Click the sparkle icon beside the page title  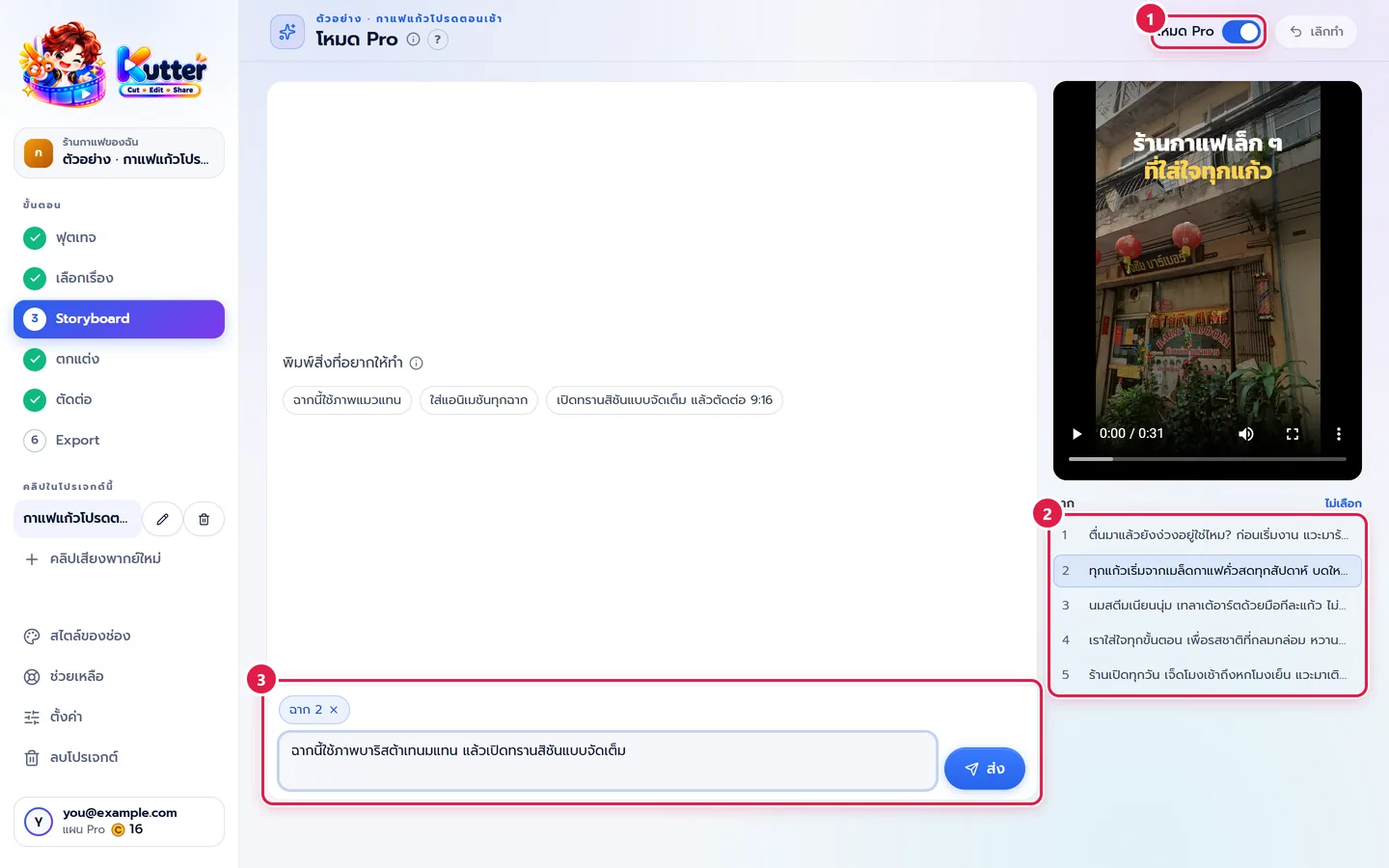click(287, 32)
